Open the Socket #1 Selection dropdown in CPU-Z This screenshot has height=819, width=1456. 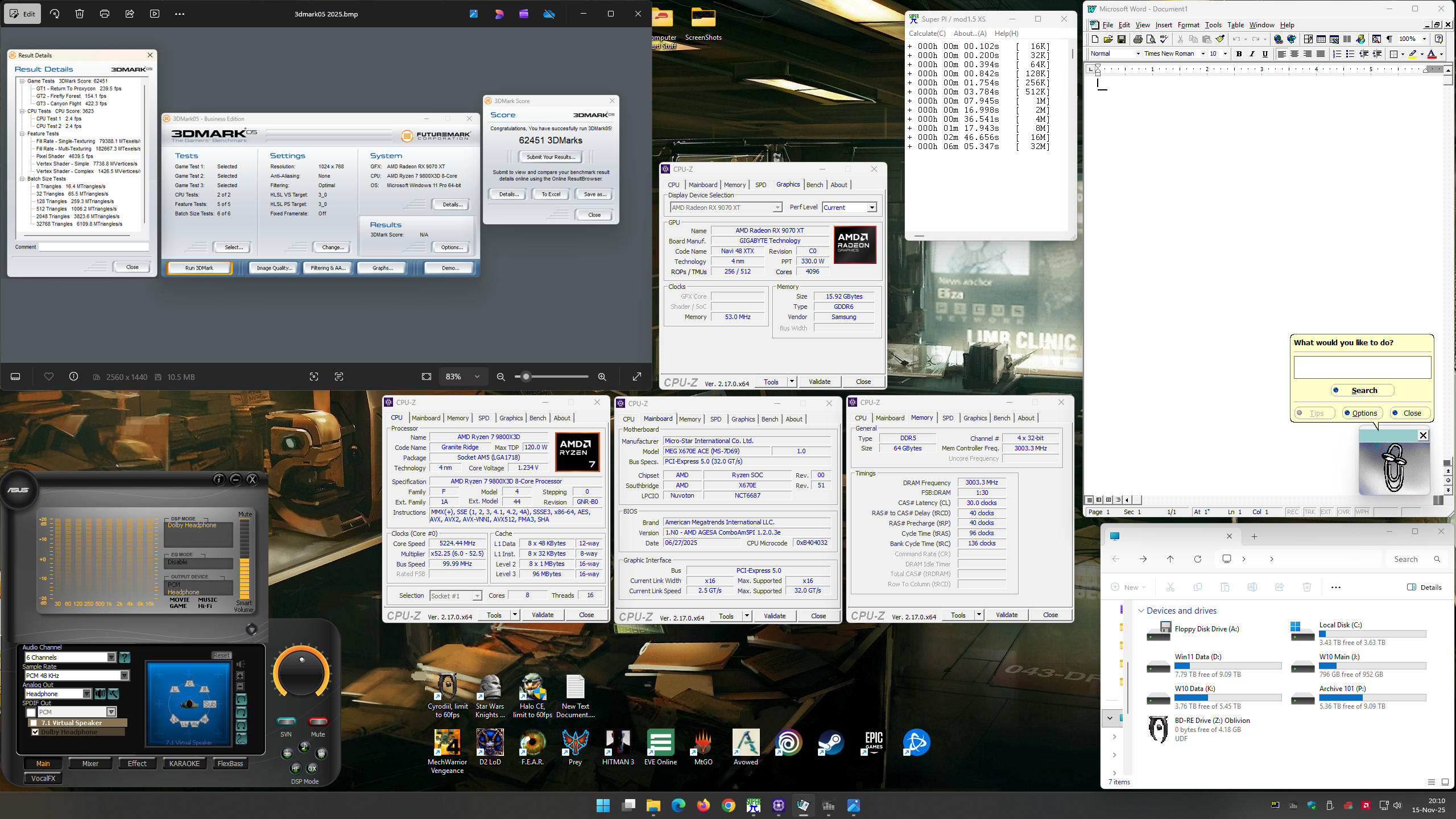coord(477,596)
